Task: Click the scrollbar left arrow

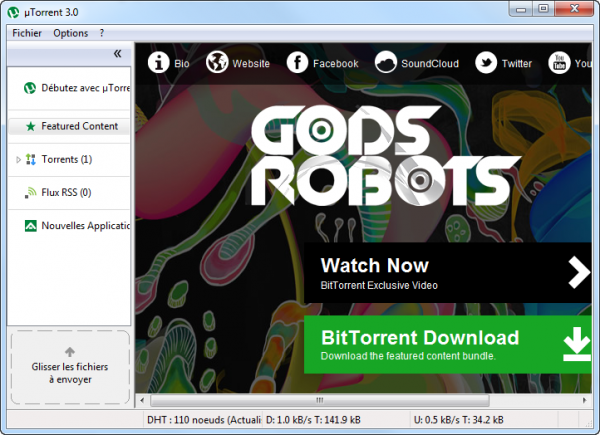Action: [x=142, y=400]
